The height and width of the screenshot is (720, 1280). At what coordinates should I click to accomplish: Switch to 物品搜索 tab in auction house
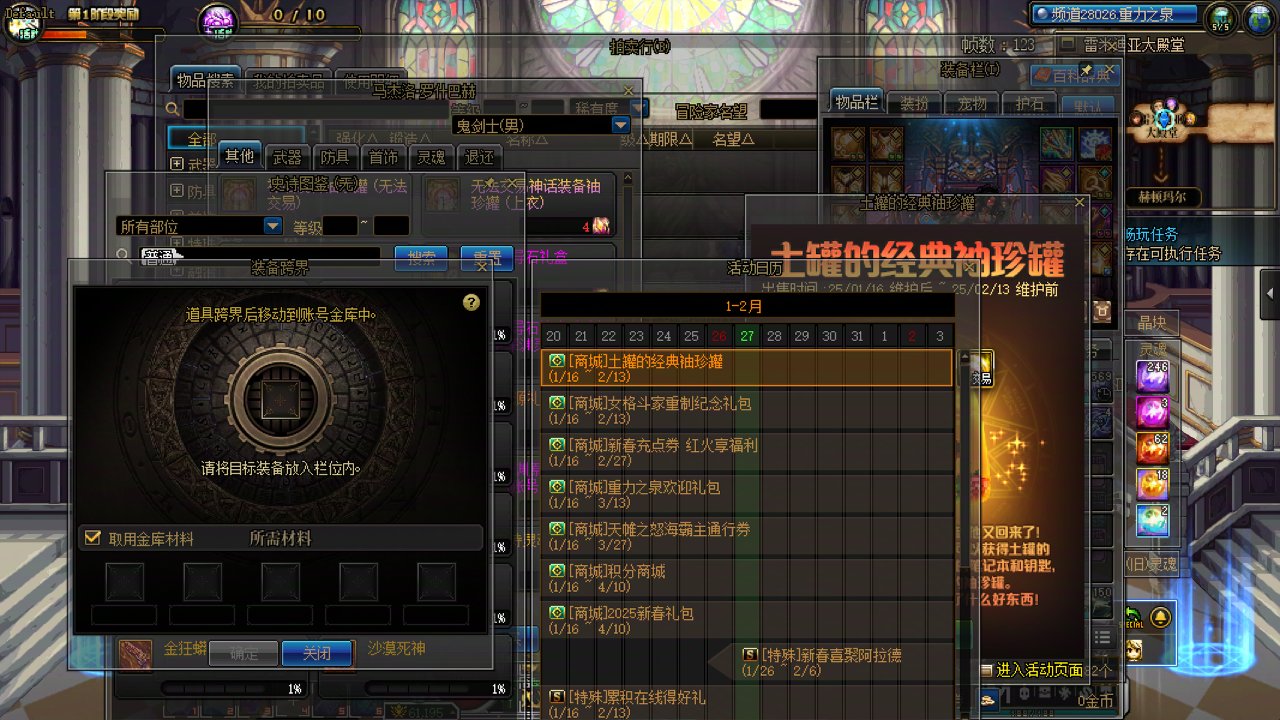click(205, 81)
